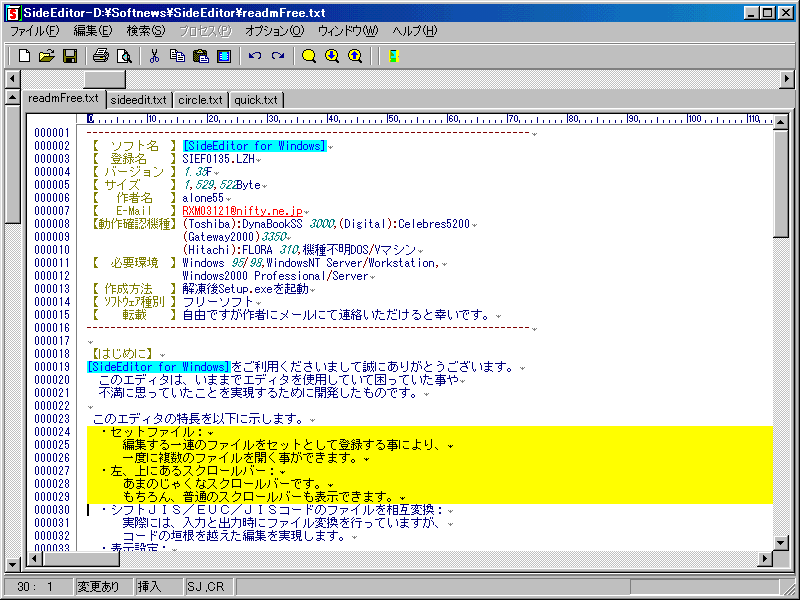Open a file using the folder icon

46,56
